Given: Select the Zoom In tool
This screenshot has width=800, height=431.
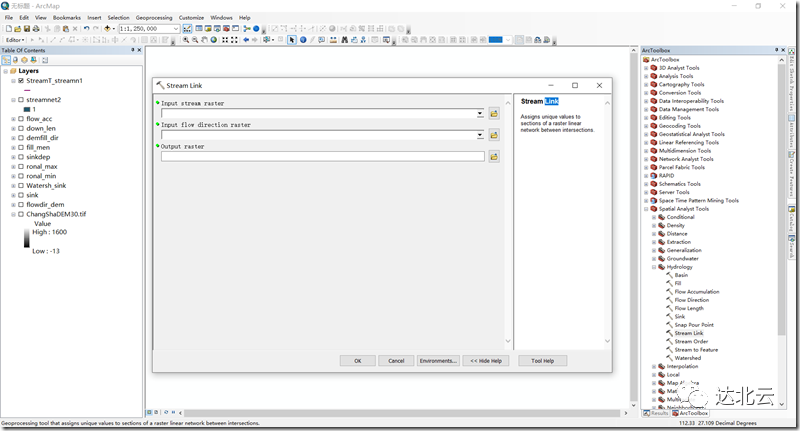Looking at the screenshot, I should click(186, 40).
